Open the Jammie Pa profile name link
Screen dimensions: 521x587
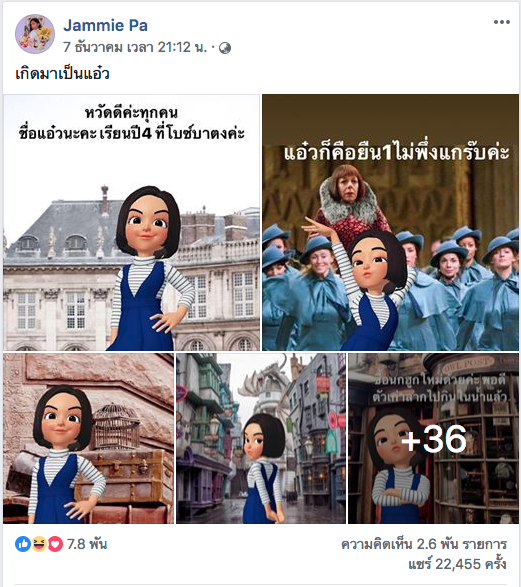105,25
